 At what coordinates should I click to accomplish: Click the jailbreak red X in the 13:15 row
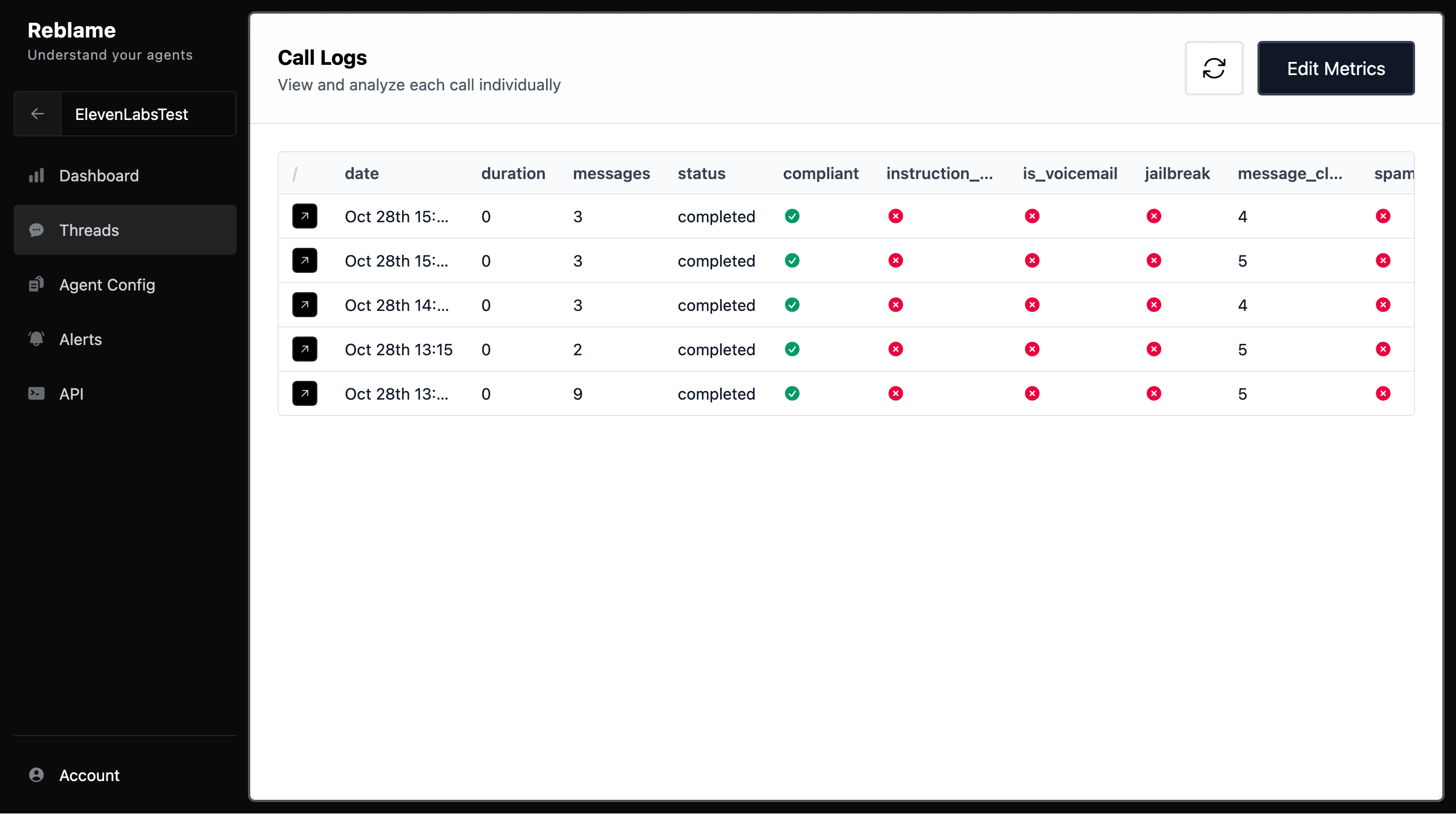pyautogui.click(x=1154, y=350)
